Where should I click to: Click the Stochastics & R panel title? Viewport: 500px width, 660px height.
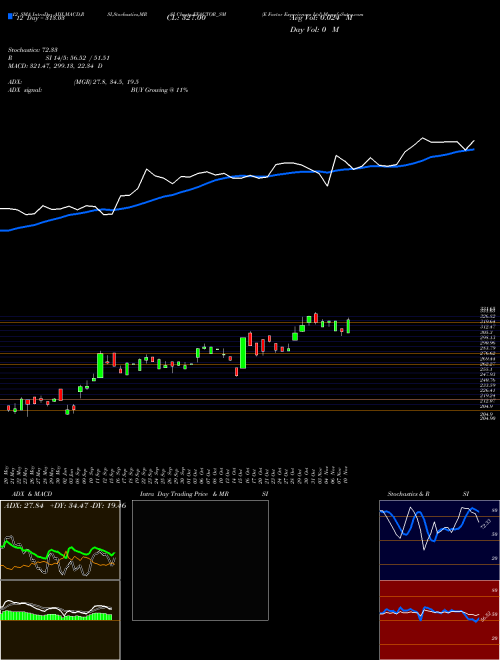coord(409,494)
